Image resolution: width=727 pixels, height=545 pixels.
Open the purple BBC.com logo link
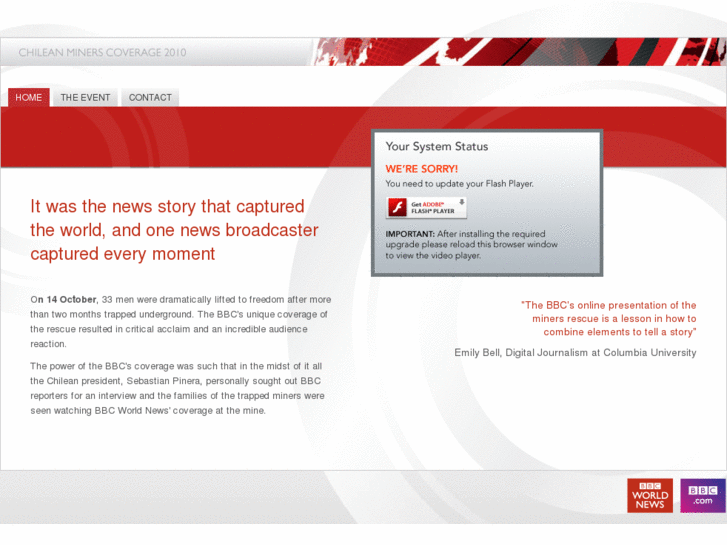pos(703,496)
